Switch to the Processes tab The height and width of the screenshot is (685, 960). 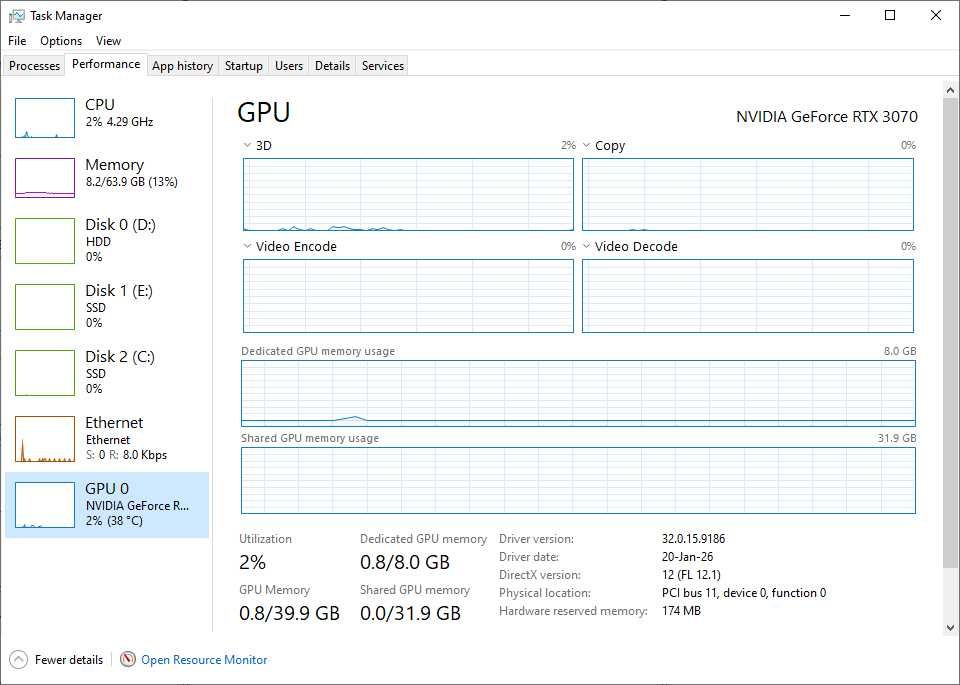[35, 66]
